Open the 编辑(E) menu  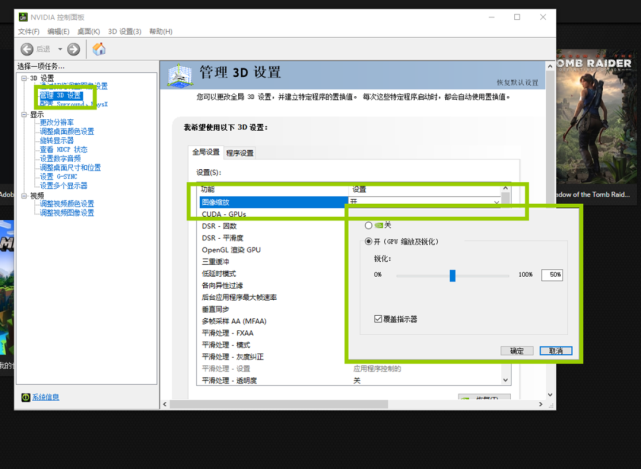58,31
